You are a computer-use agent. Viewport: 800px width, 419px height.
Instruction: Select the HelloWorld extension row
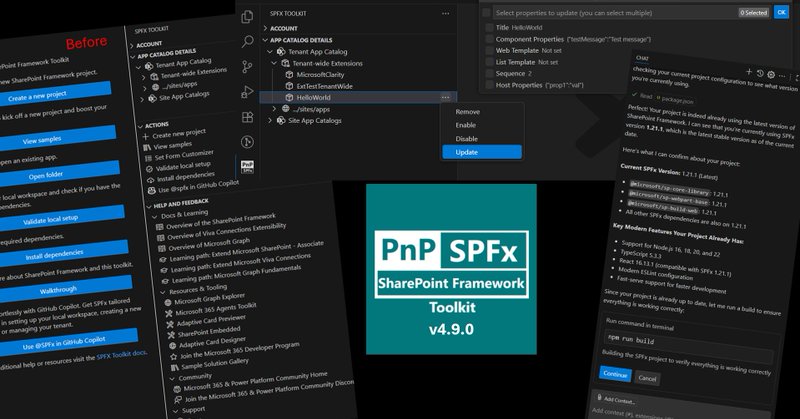click(x=358, y=97)
